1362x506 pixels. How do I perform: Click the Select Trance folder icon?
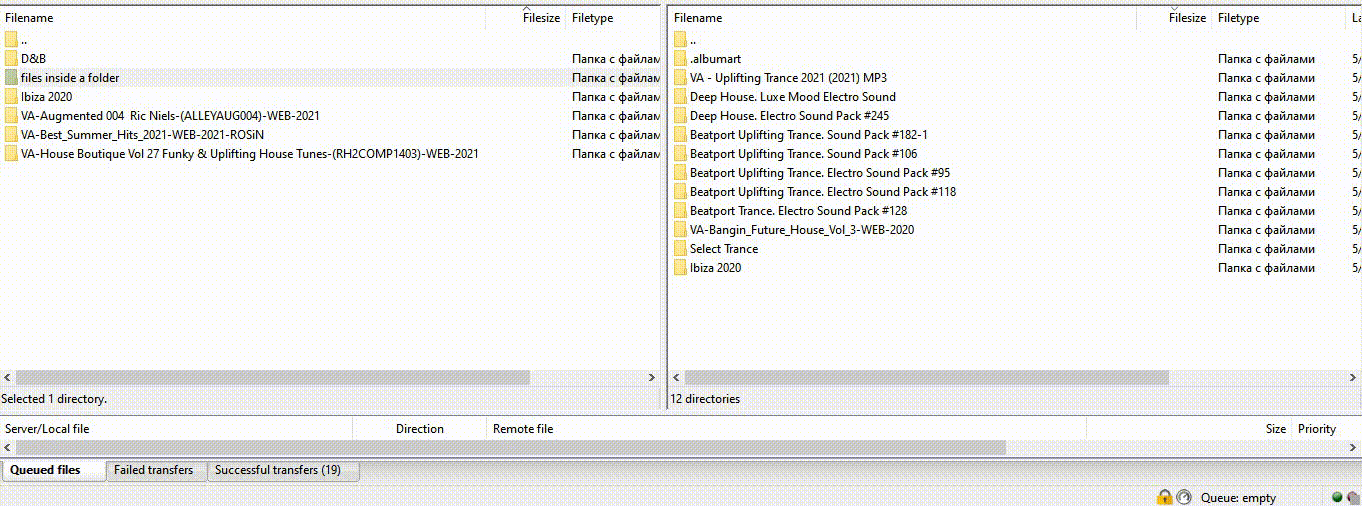tap(680, 249)
